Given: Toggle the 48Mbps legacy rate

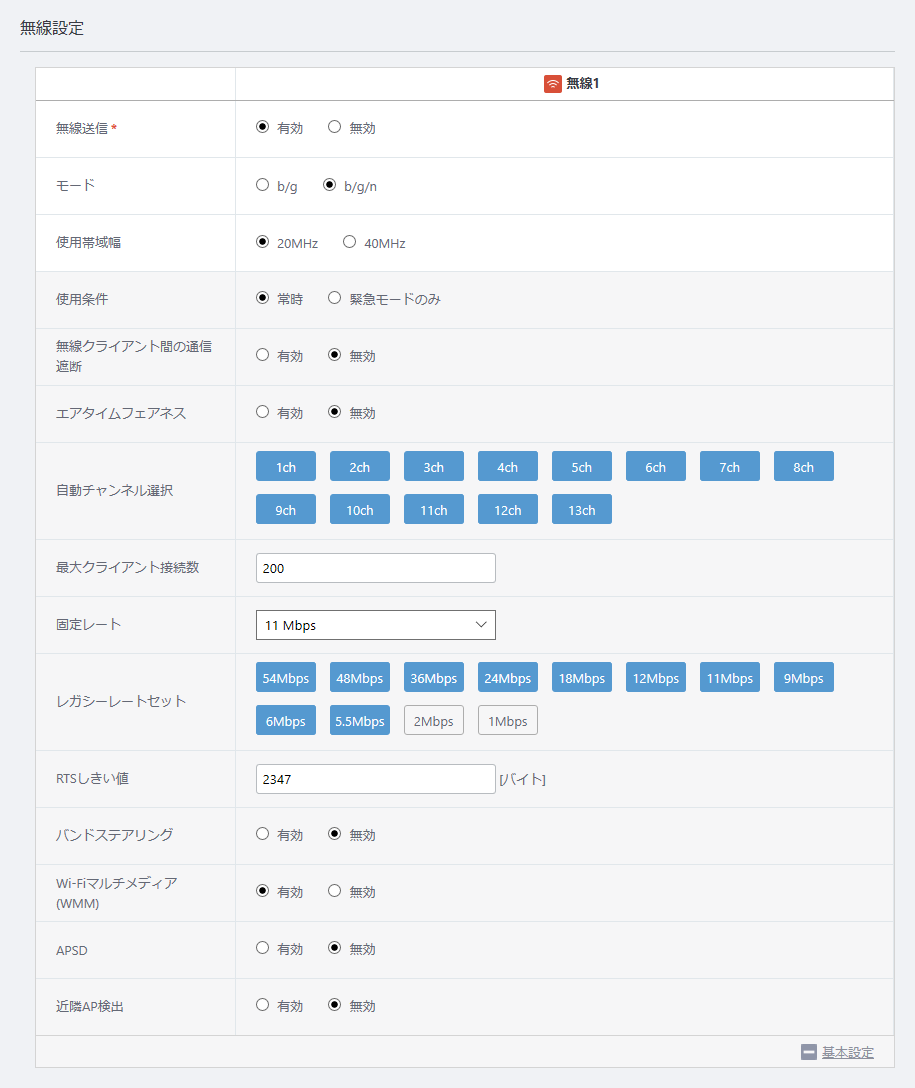Looking at the screenshot, I should click(359, 678).
